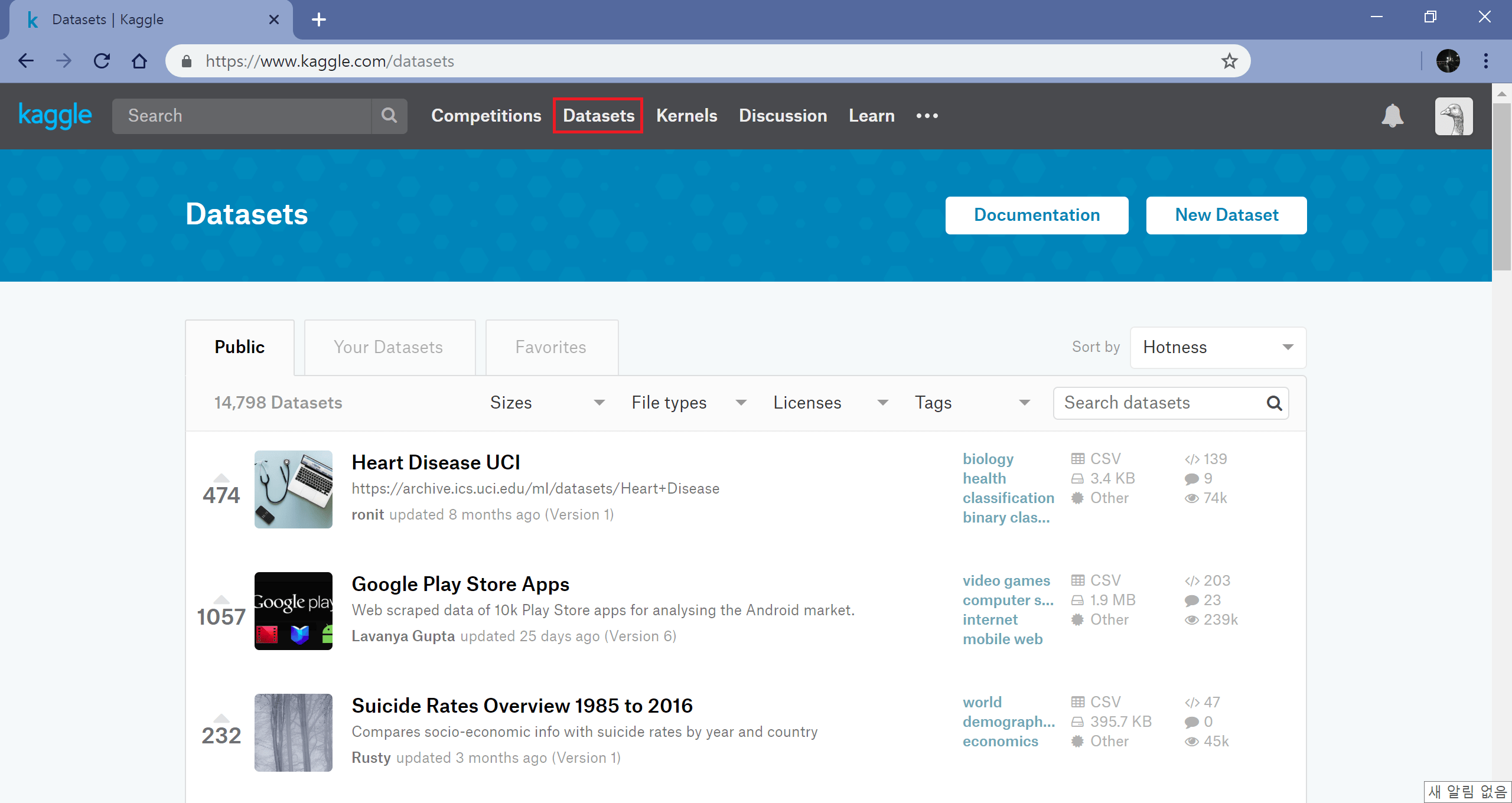The image size is (1512, 803).
Task: Open Kernels in the navbar
Action: 686,116
